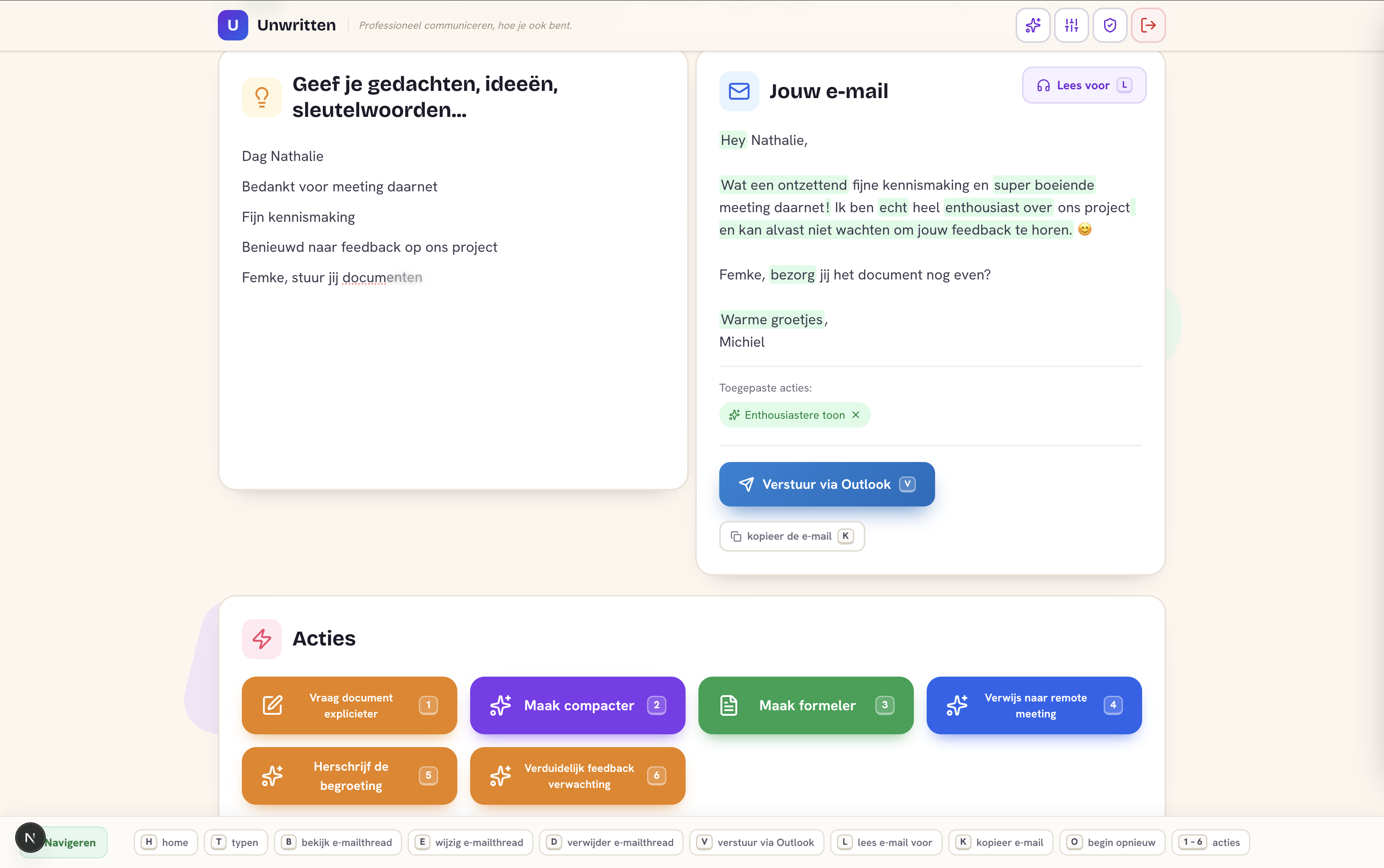1384x868 pixels.
Task: Click Herschrijf de begroeting action
Action: (349, 776)
